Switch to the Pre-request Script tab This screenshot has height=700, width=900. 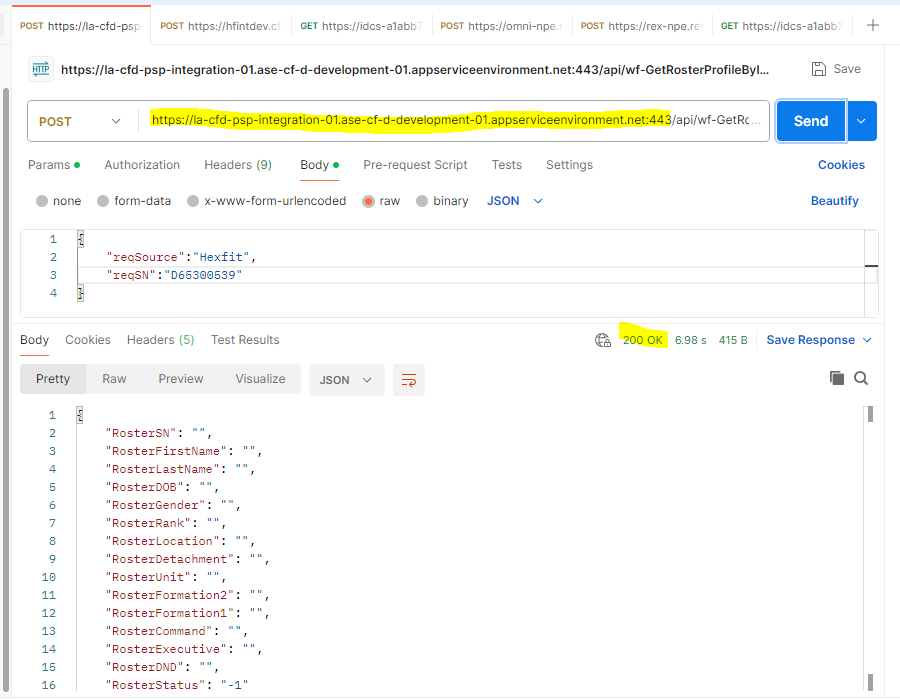tap(415, 164)
